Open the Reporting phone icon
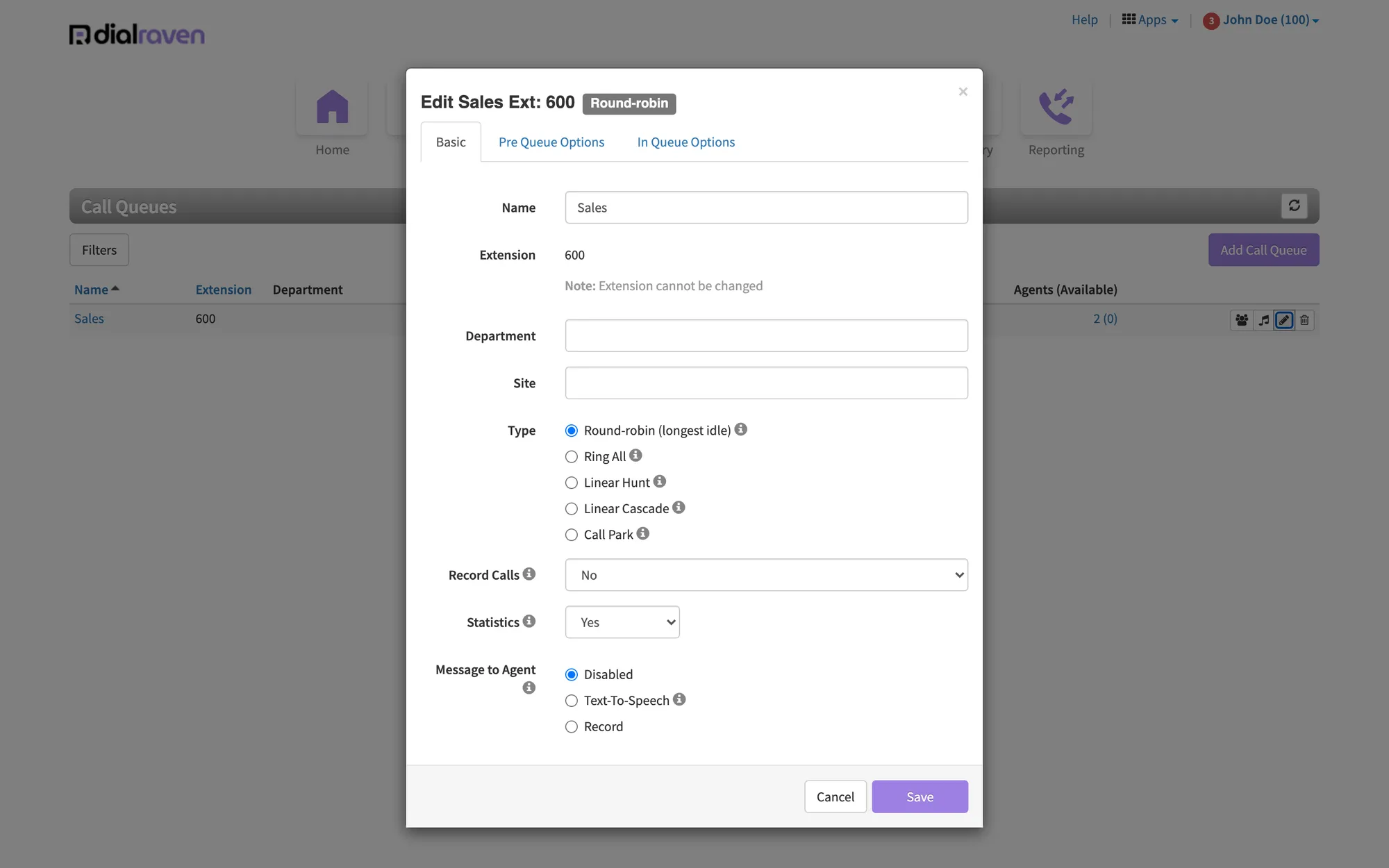The width and height of the screenshot is (1389, 868). coord(1056,107)
